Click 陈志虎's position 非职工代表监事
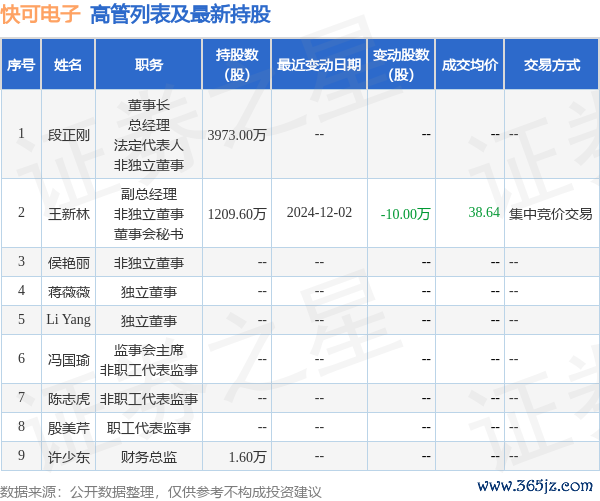Screen dimensions: 600x501 pos(148,399)
